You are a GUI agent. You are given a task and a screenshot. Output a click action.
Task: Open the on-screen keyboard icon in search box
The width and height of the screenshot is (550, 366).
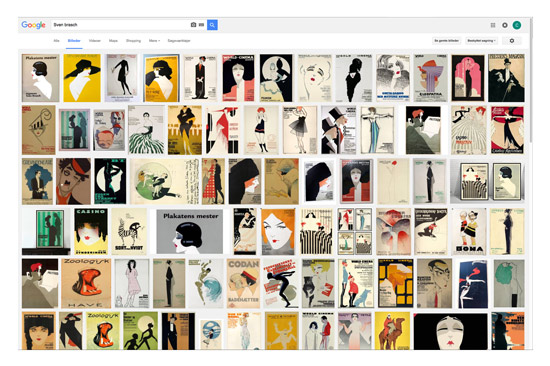[x=201, y=25]
